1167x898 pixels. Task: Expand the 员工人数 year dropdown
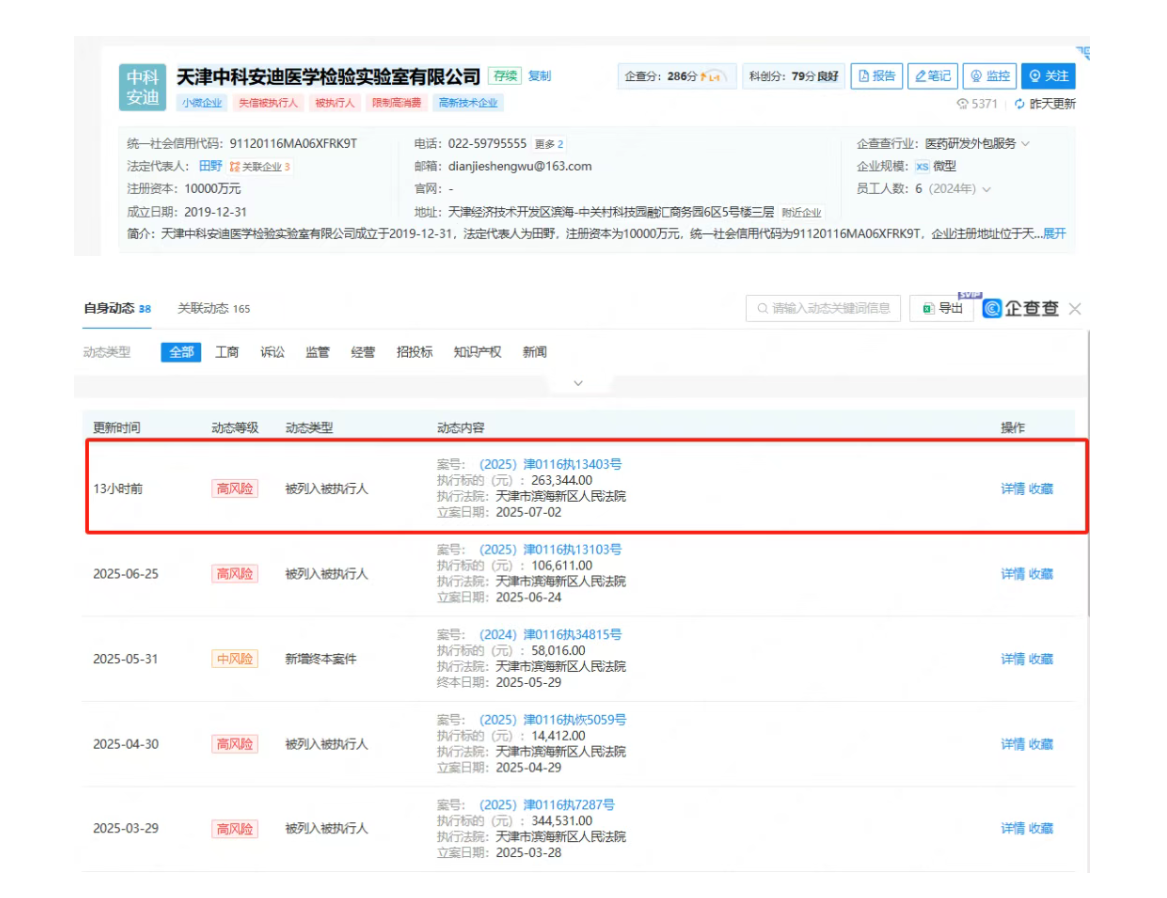tap(987, 189)
